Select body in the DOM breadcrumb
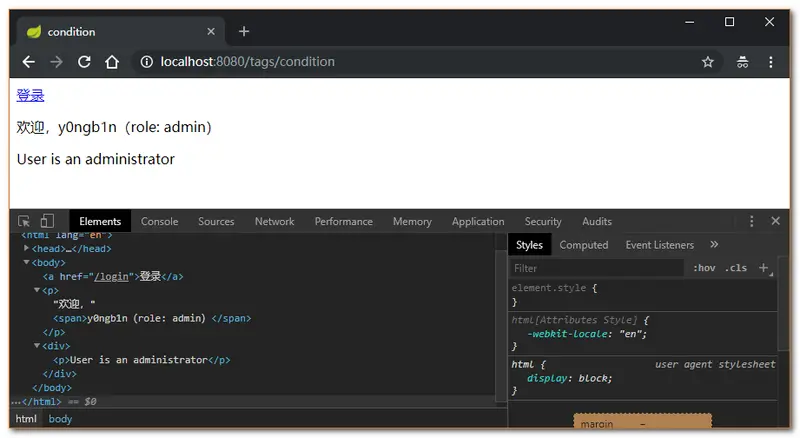The height and width of the screenshot is (438, 800). click(60, 419)
